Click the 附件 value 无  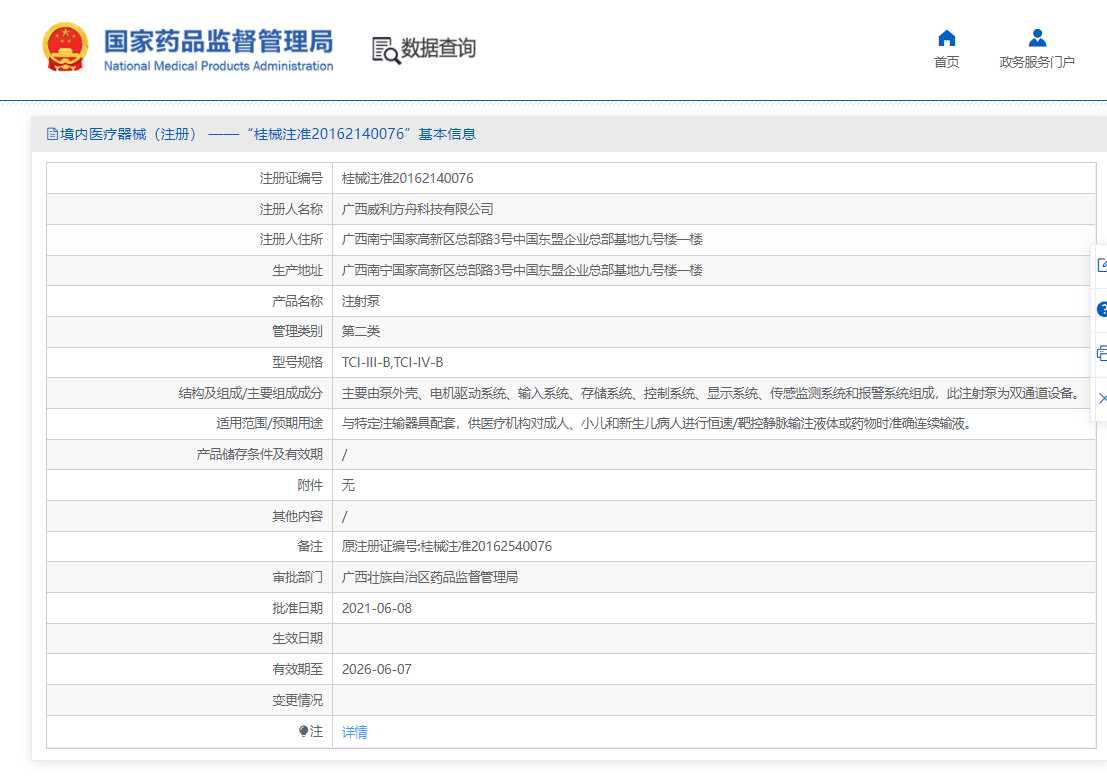click(348, 485)
